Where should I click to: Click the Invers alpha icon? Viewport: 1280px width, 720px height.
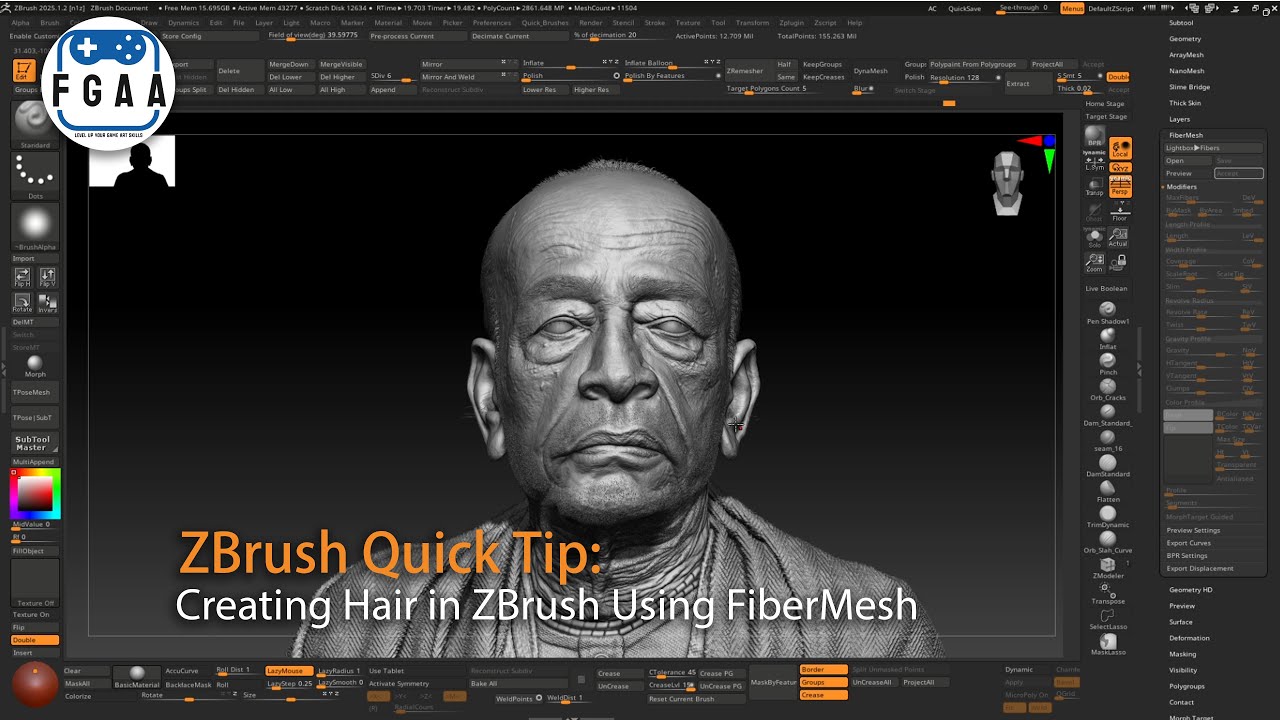point(47,302)
